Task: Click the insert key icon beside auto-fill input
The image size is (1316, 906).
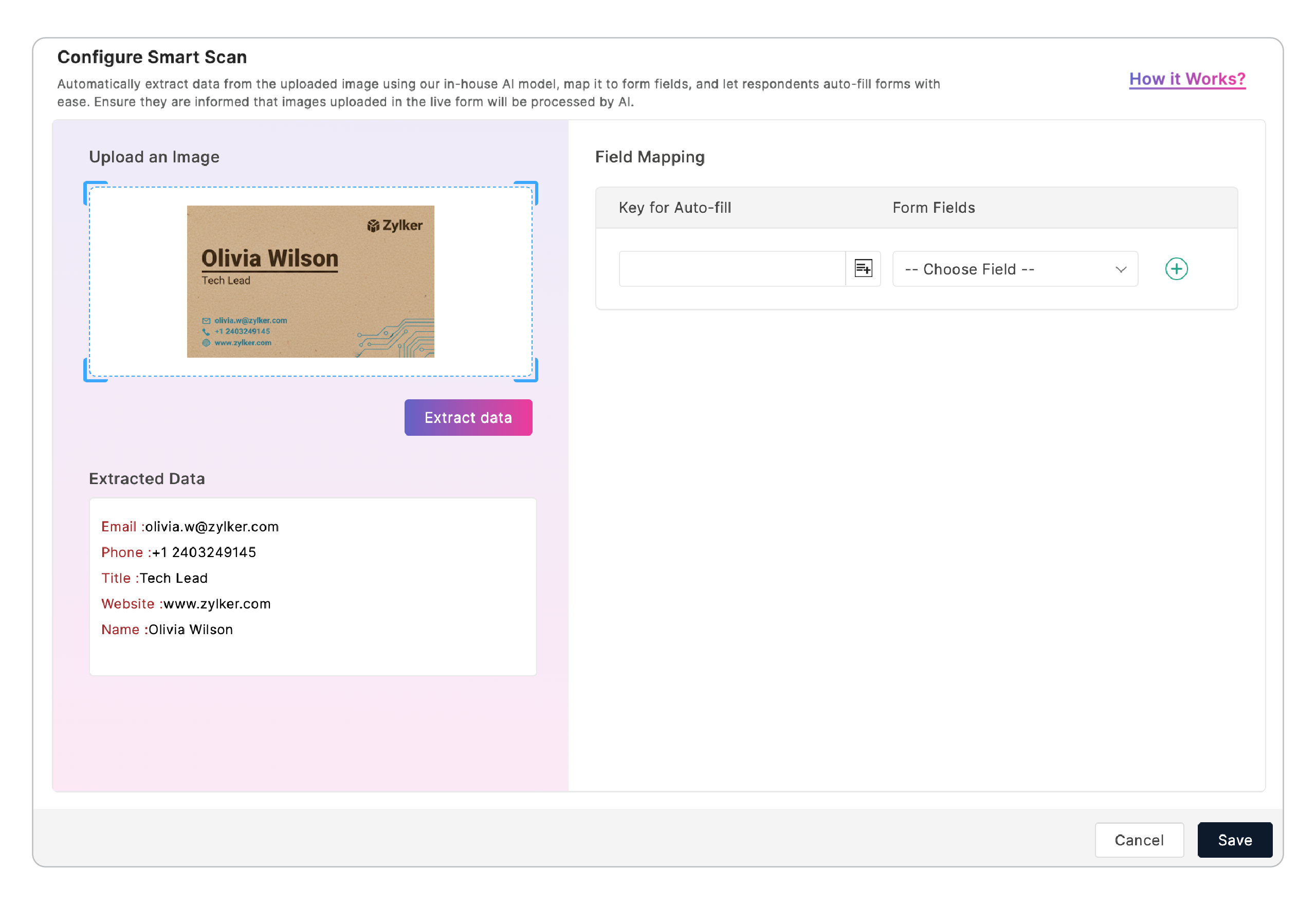Action: 863,268
